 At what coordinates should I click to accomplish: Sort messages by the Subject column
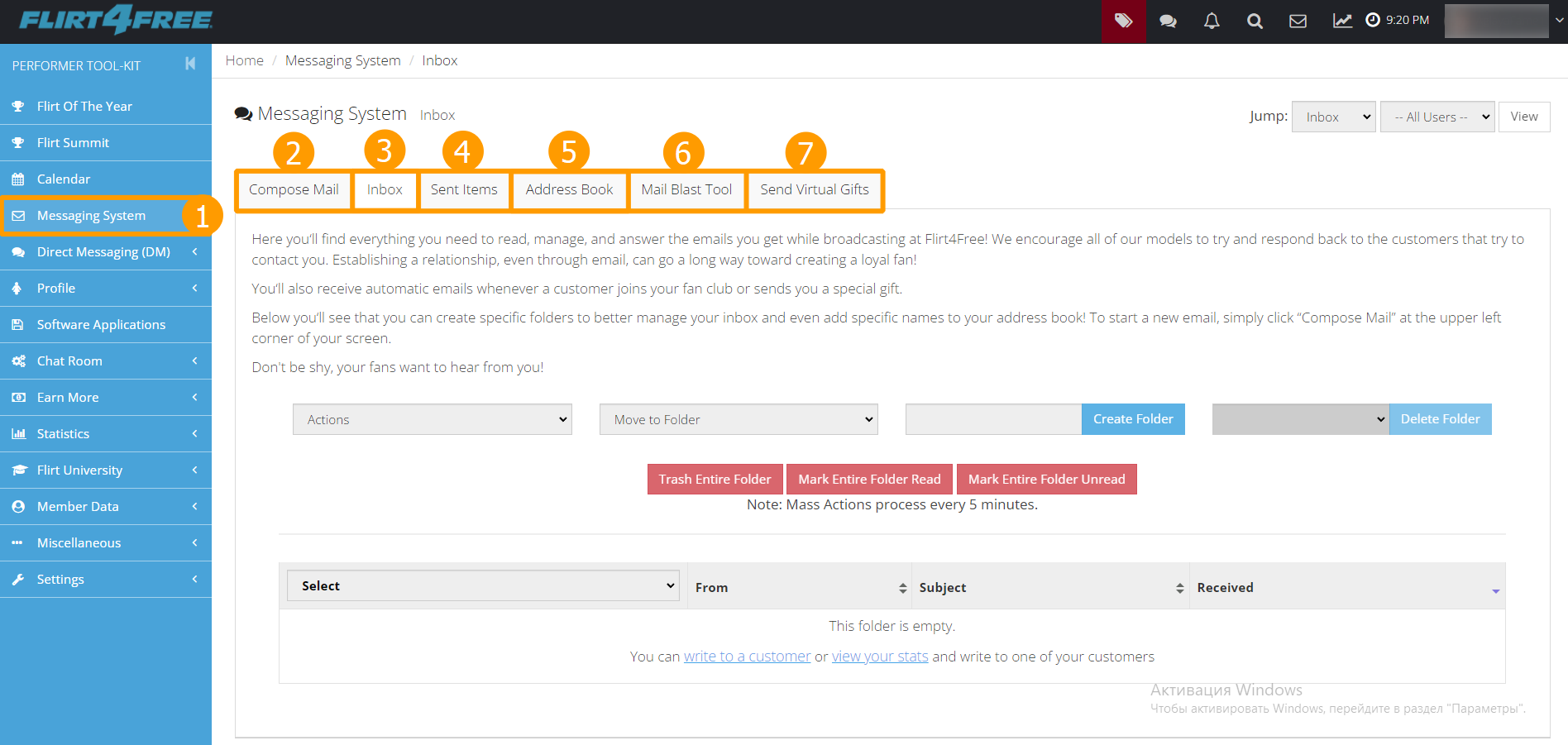coord(1049,587)
